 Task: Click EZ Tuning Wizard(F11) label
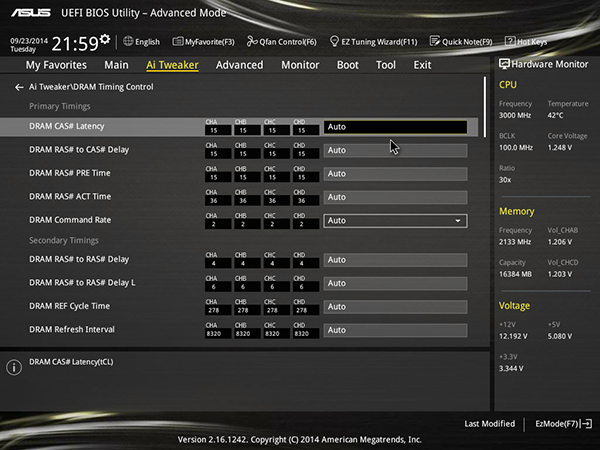[379, 42]
